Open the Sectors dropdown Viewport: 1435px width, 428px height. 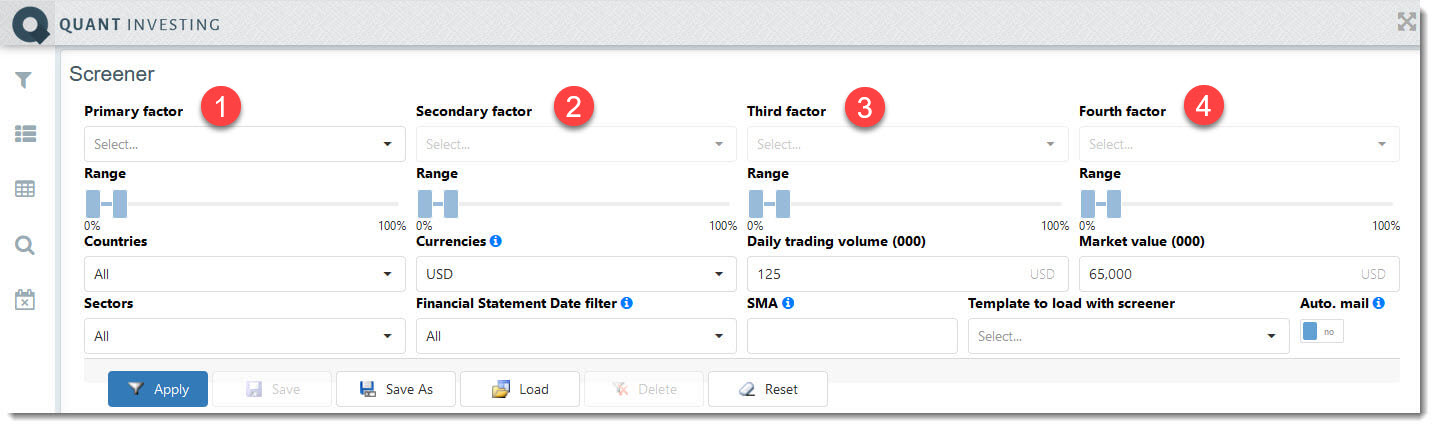click(244, 336)
